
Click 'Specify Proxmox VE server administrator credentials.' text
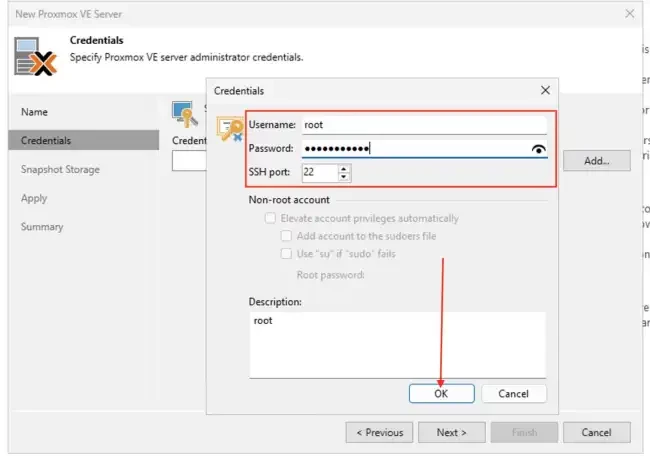[187, 57]
